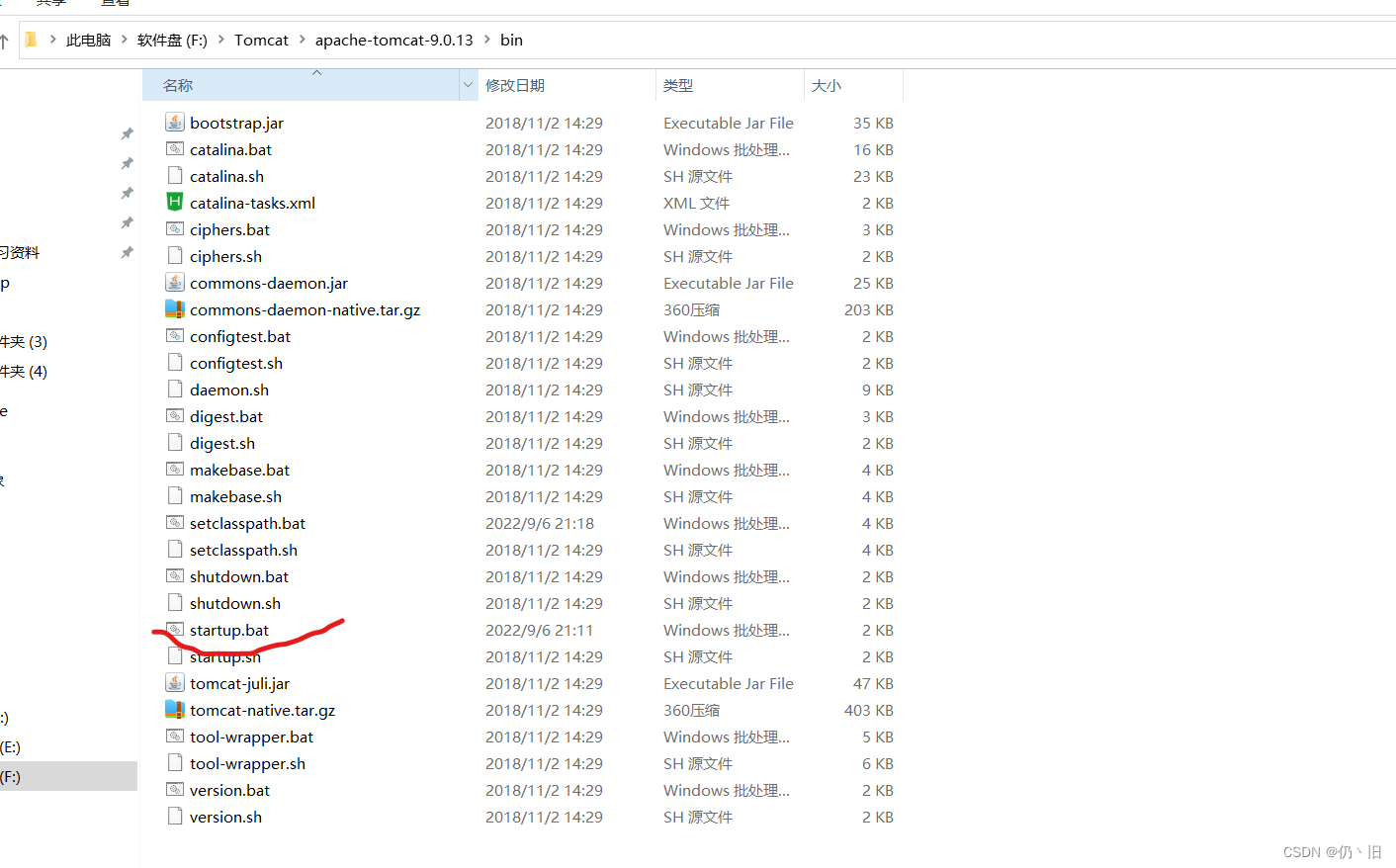1396x868 pixels.
Task: Click the makebase.sh file icon
Action: click(x=175, y=496)
